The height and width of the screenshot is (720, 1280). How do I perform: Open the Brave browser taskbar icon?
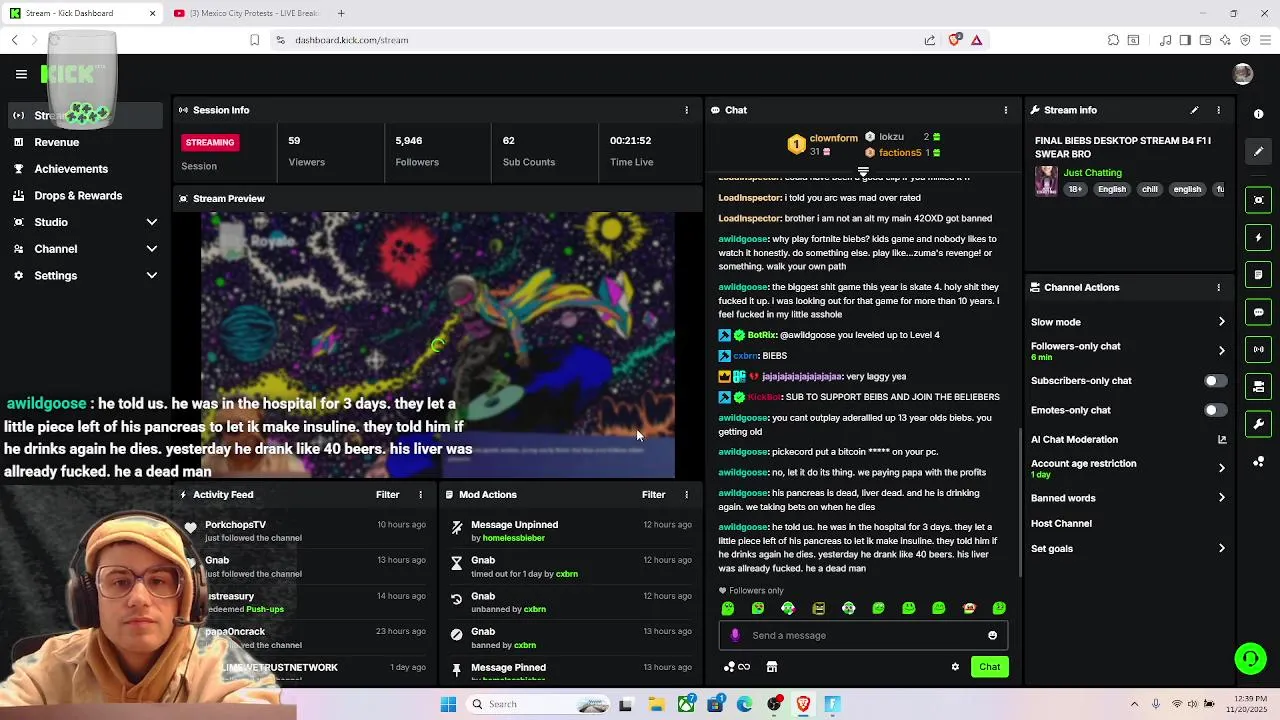click(x=803, y=704)
